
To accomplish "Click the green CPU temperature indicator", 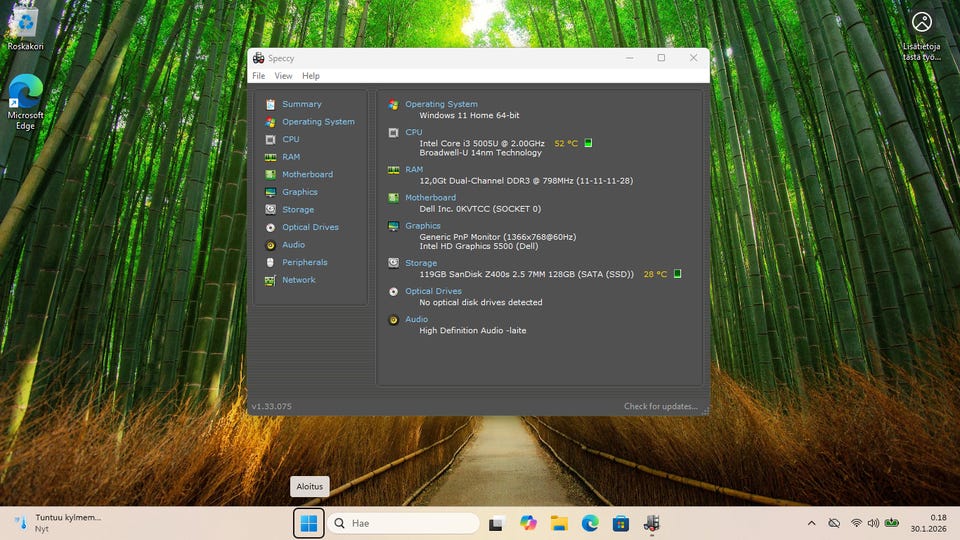I will [x=588, y=143].
